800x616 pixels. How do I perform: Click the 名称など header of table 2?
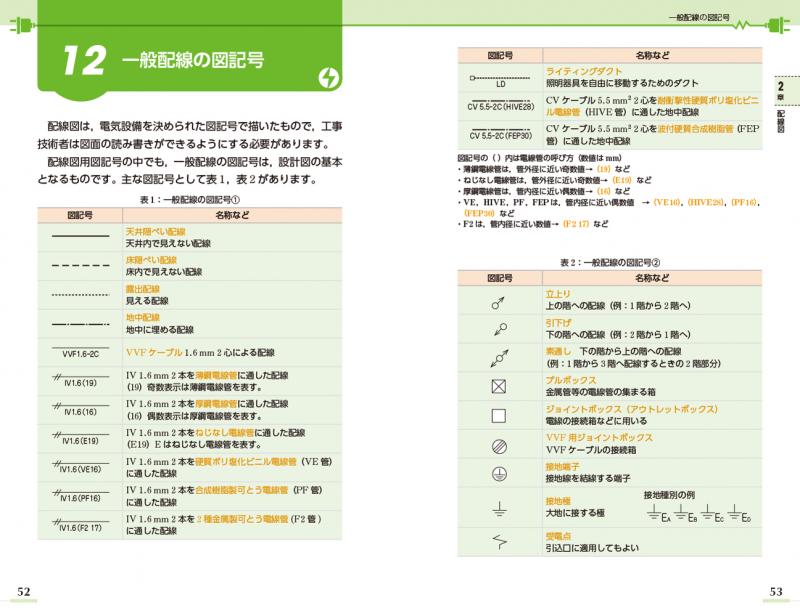pyautogui.click(x=652, y=278)
